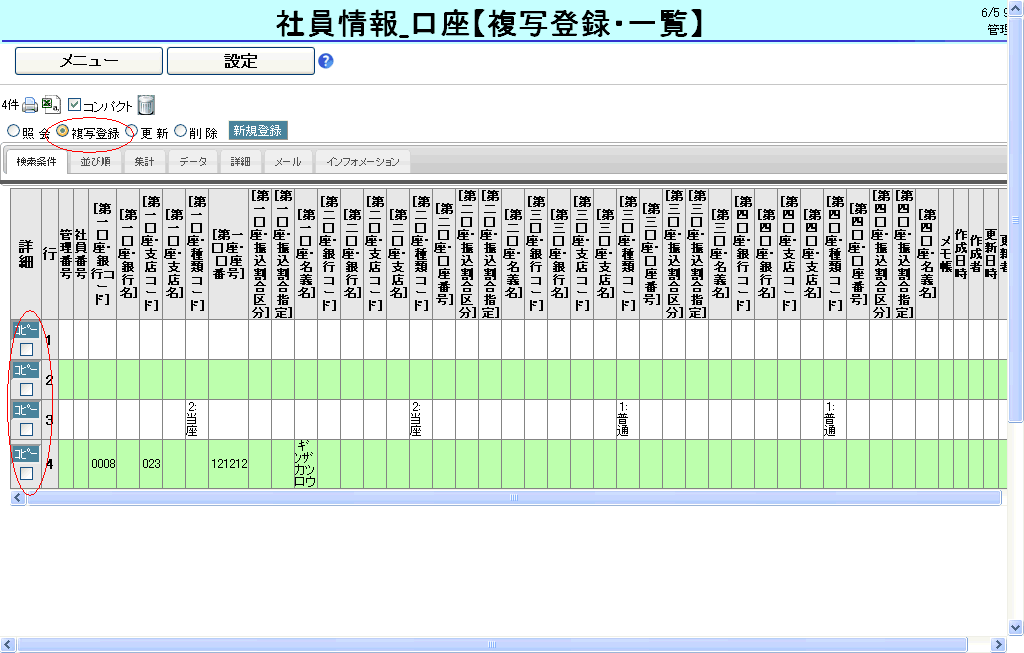Click the メニュー button
Viewport: 1024px width, 653px height.
click(x=89, y=61)
